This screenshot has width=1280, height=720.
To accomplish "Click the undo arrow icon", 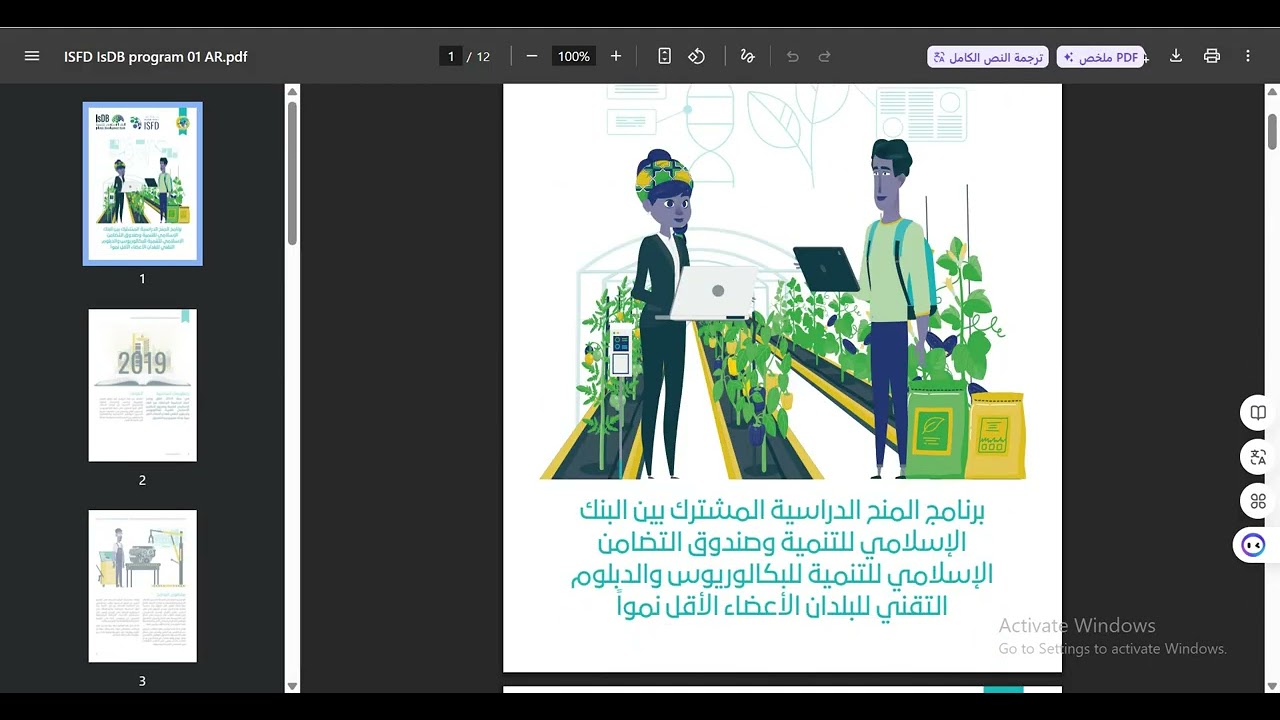I will (x=793, y=56).
